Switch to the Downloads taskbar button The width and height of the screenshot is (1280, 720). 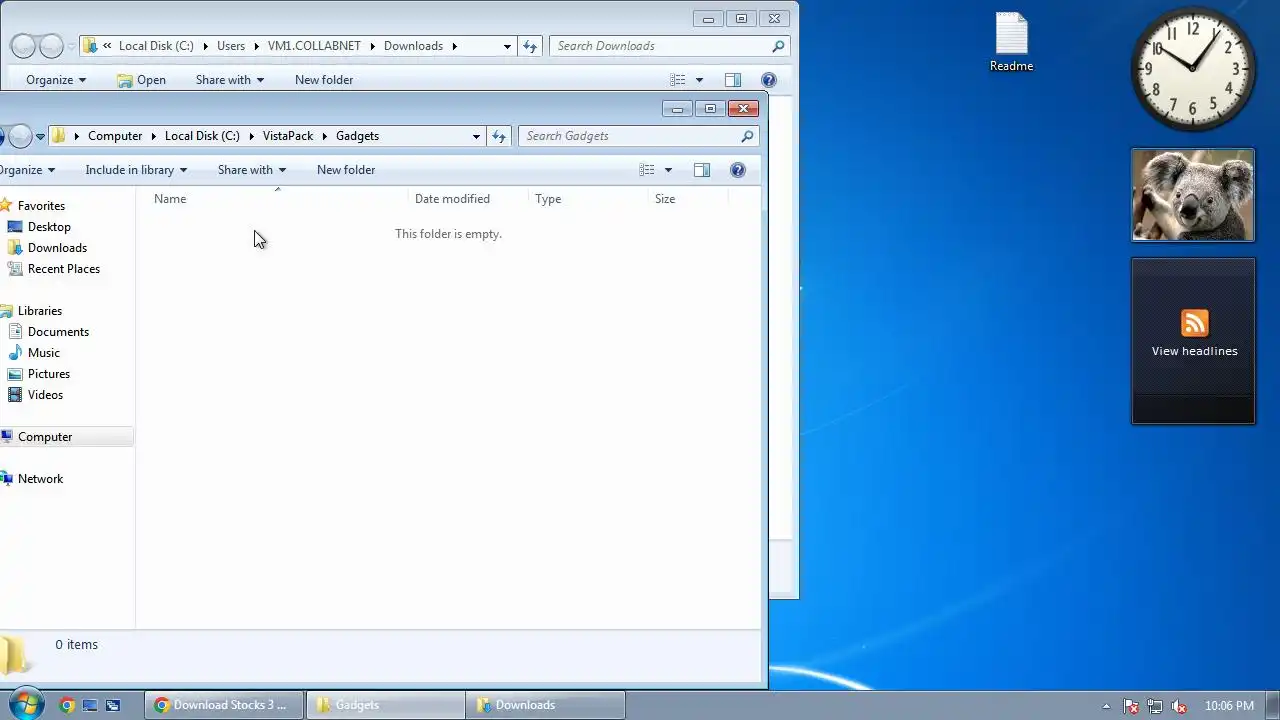545,705
